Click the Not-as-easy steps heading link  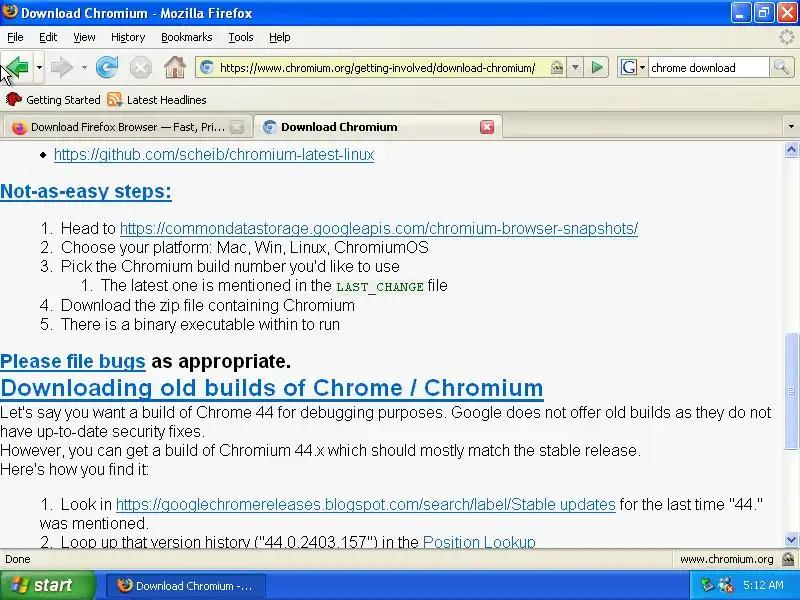[x=86, y=191]
